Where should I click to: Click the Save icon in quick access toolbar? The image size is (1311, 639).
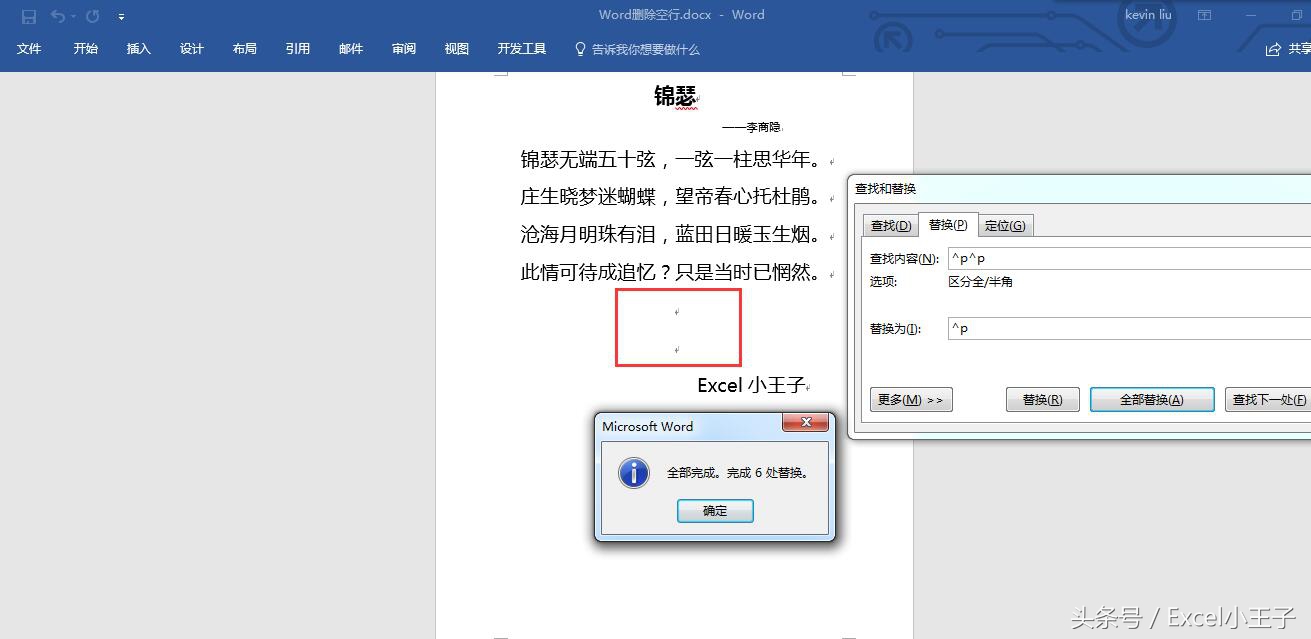pos(29,16)
